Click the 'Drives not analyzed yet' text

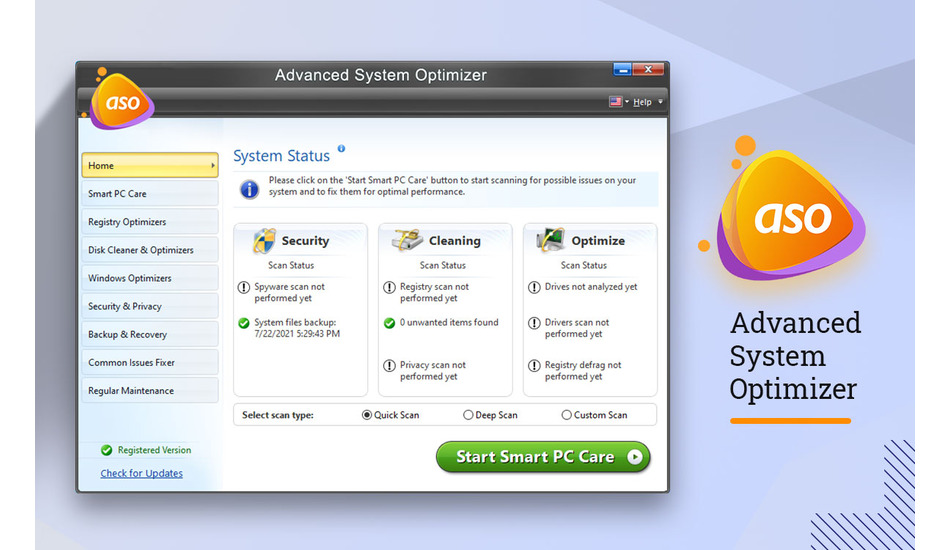(591, 287)
